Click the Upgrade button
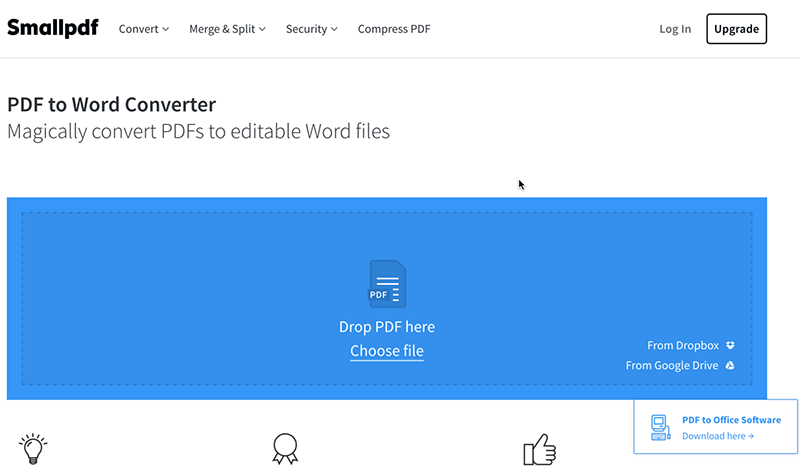Viewport: 800px width, 470px height. point(736,29)
